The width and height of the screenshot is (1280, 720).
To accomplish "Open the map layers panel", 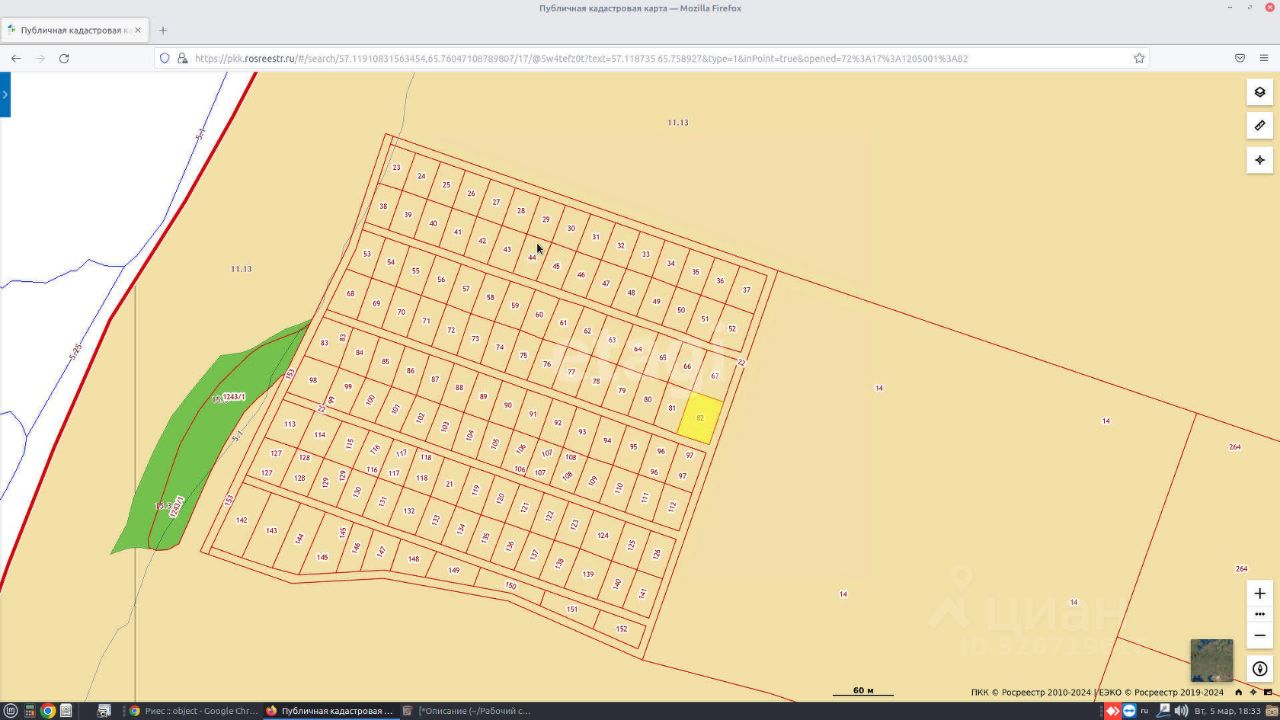I will (1259, 92).
